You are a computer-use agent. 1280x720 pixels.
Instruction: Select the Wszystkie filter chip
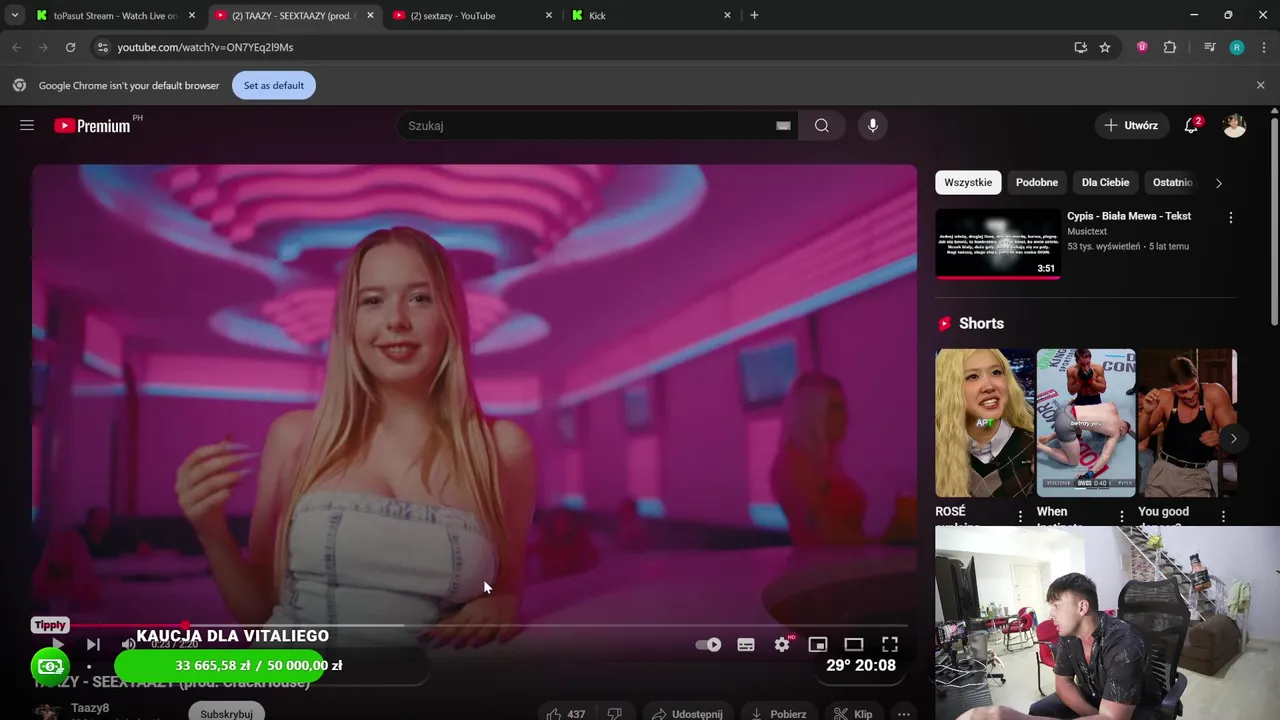coord(968,182)
